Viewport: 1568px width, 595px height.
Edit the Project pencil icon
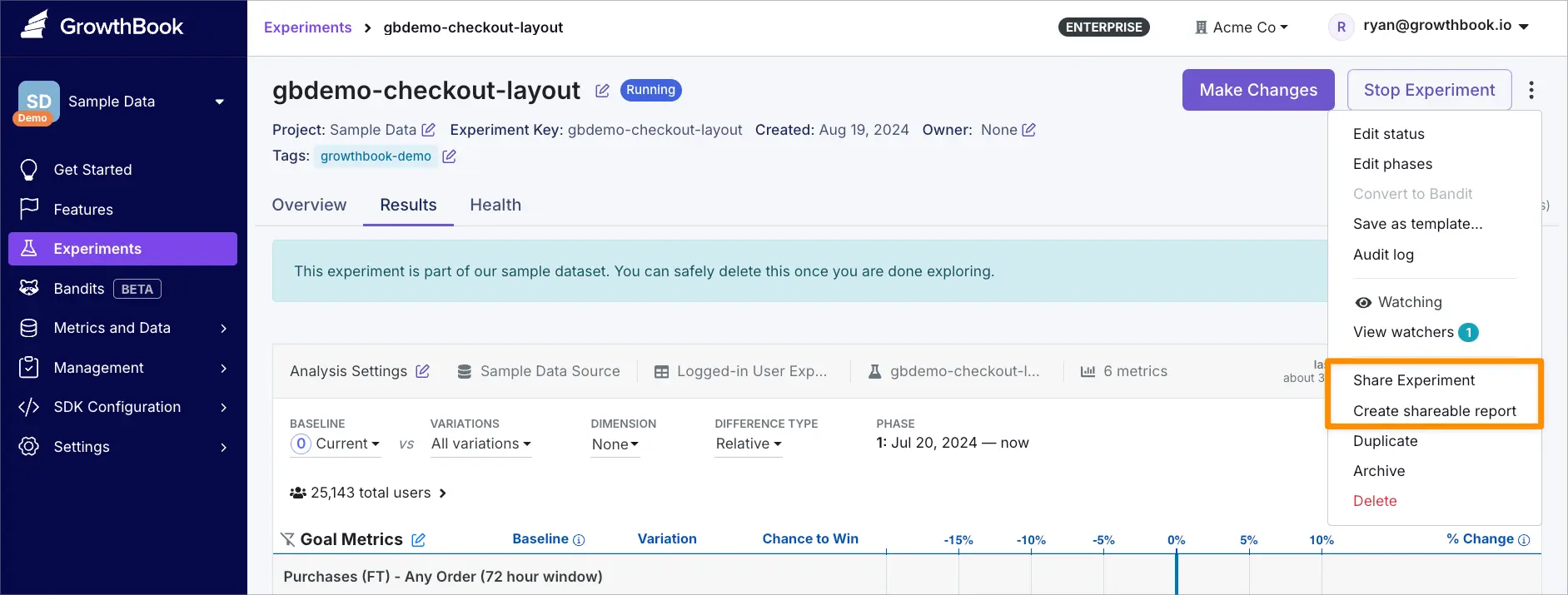[x=428, y=130]
